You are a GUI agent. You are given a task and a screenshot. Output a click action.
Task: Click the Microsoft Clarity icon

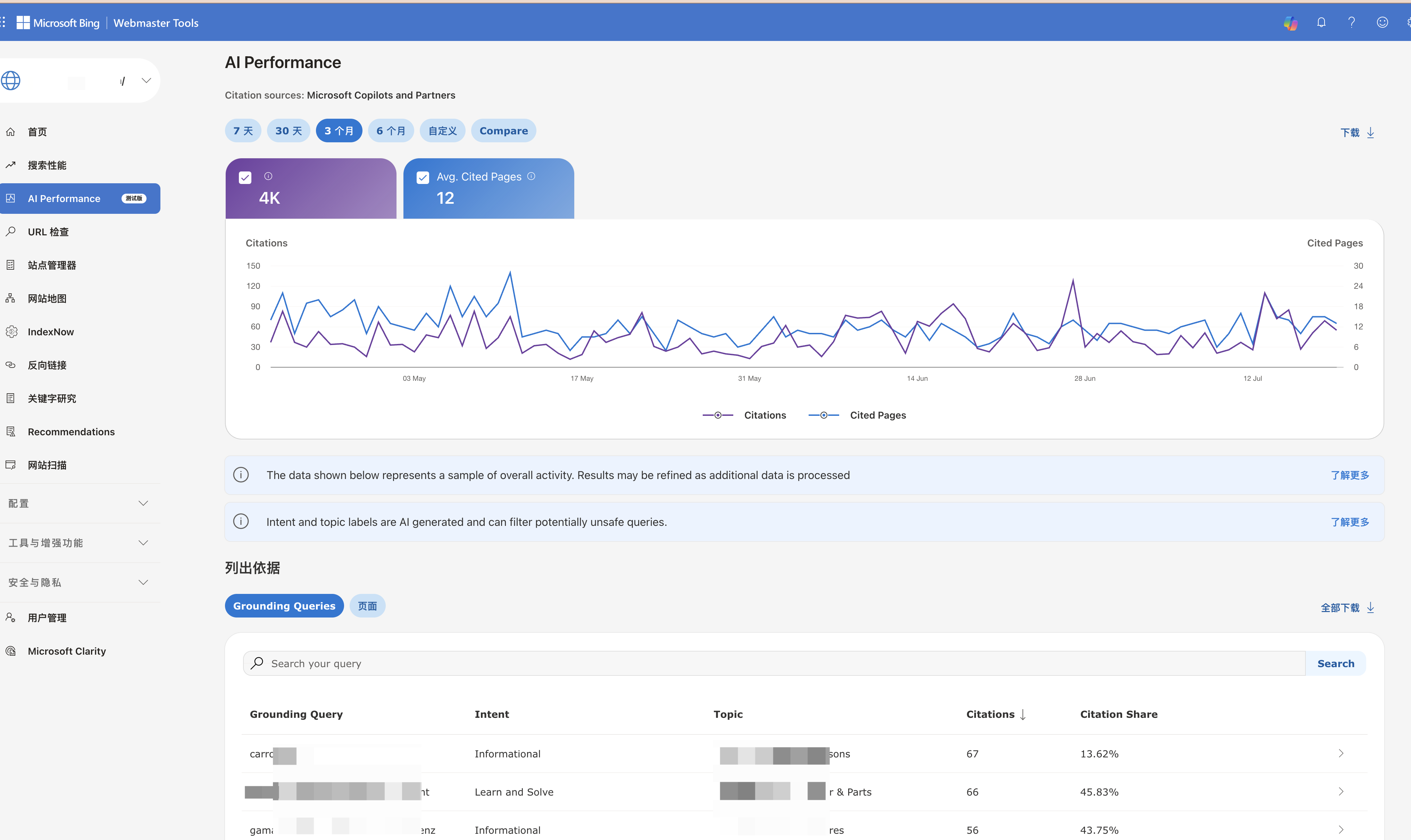10,651
